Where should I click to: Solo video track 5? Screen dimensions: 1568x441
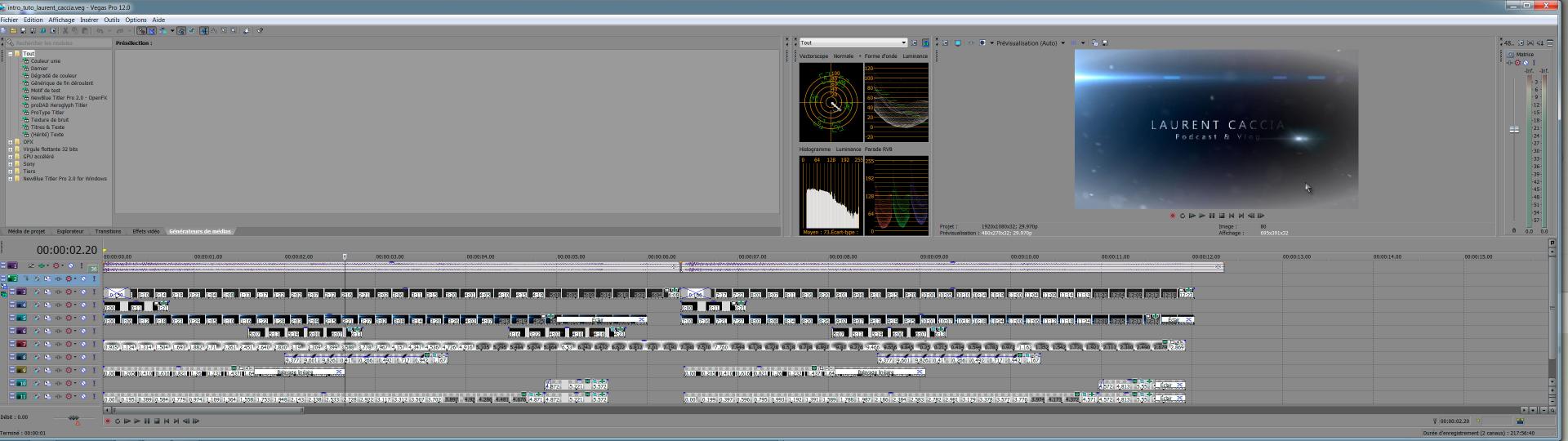[94, 318]
